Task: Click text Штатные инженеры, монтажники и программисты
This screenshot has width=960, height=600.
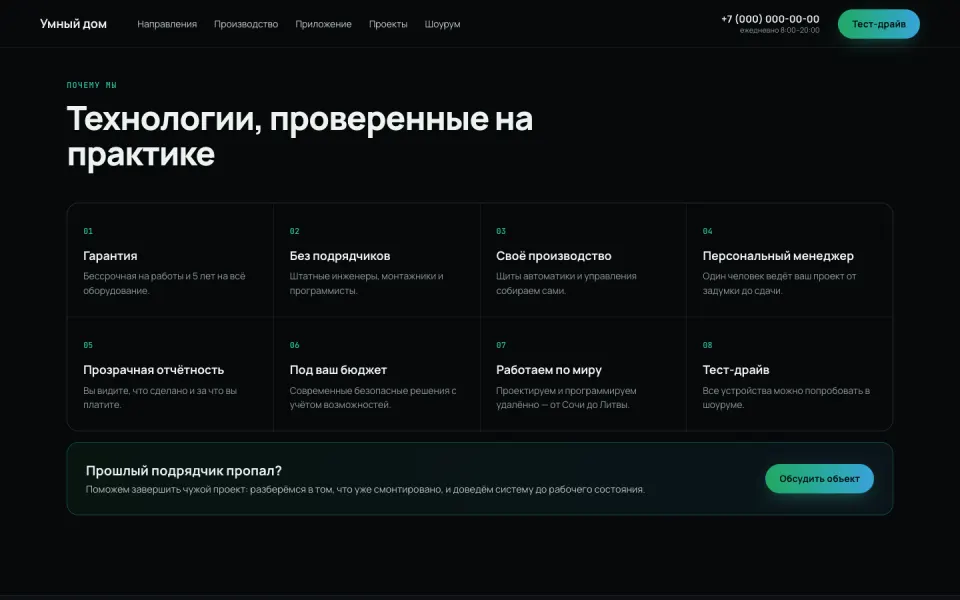Action: [x=367, y=283]
